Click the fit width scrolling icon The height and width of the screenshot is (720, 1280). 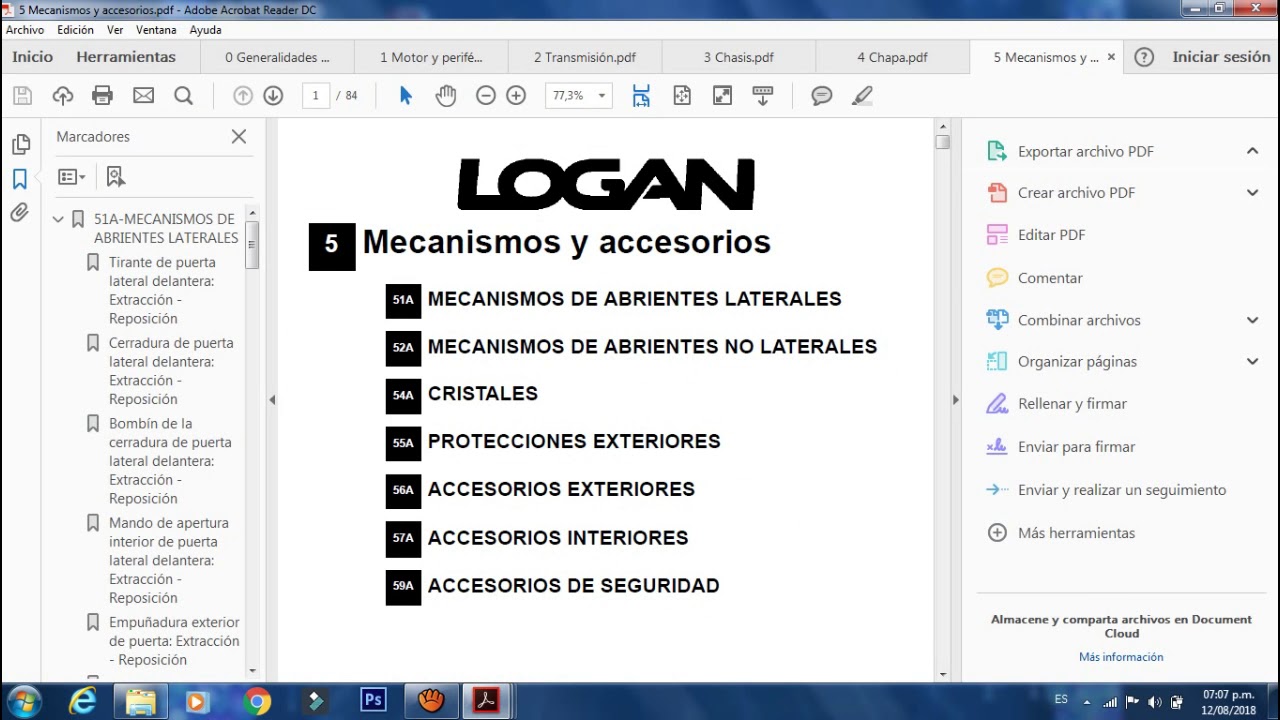pyautogui.click(x=641, y=96)
